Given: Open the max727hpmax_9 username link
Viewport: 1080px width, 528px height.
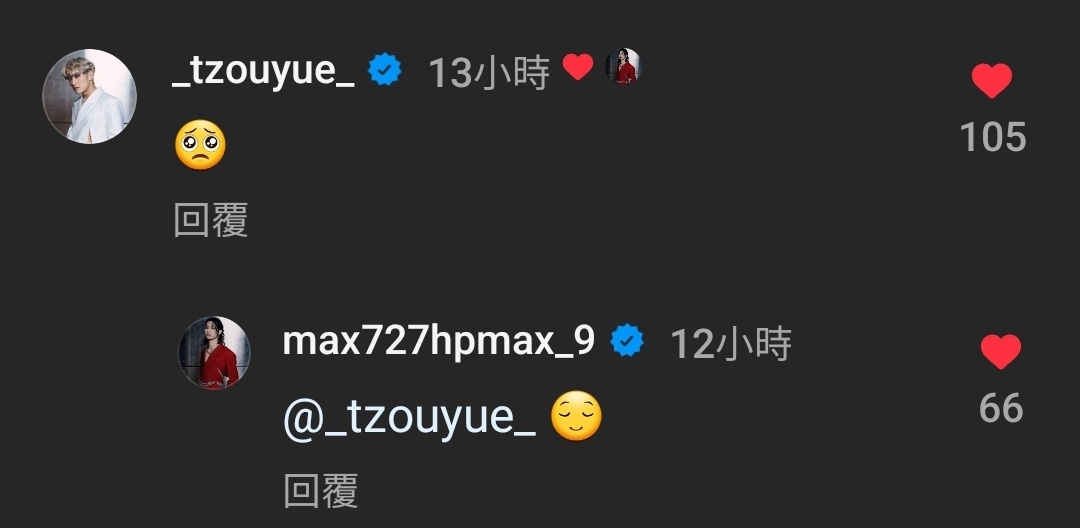Looking at the screenshot, I should [439, 341].
